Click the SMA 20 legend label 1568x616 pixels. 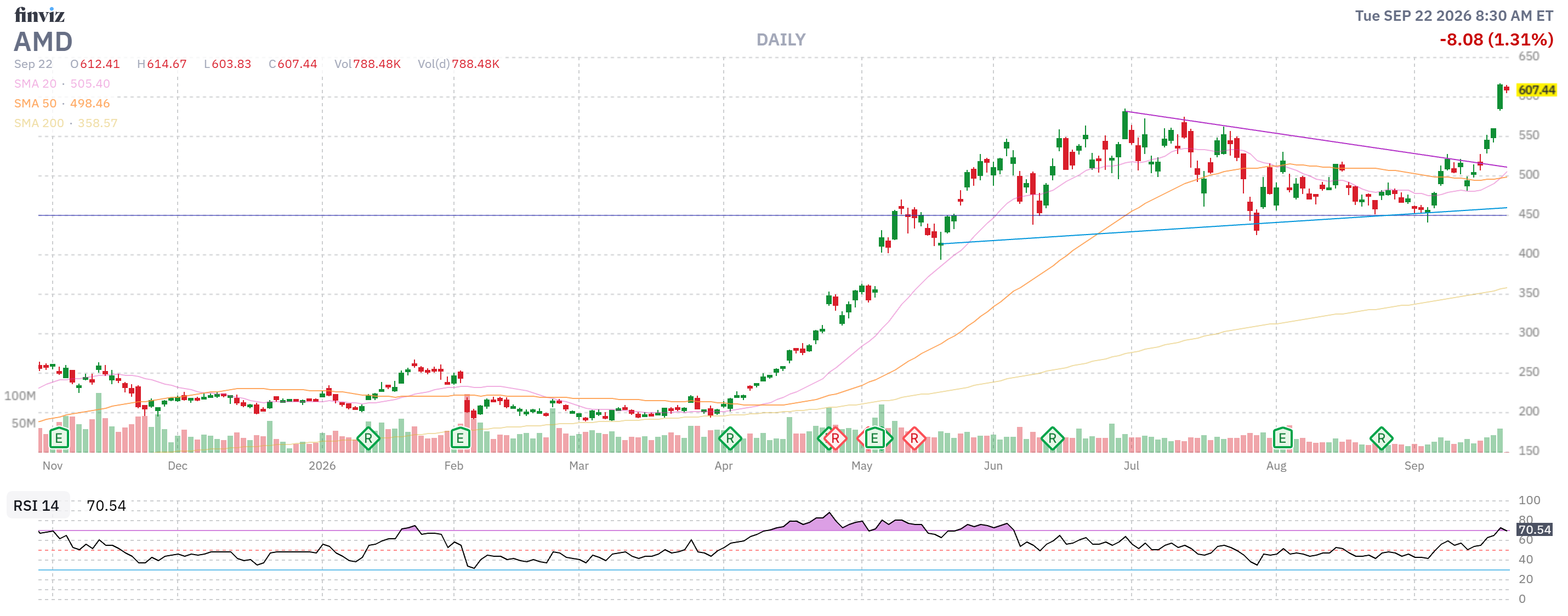tap(35, 84)
